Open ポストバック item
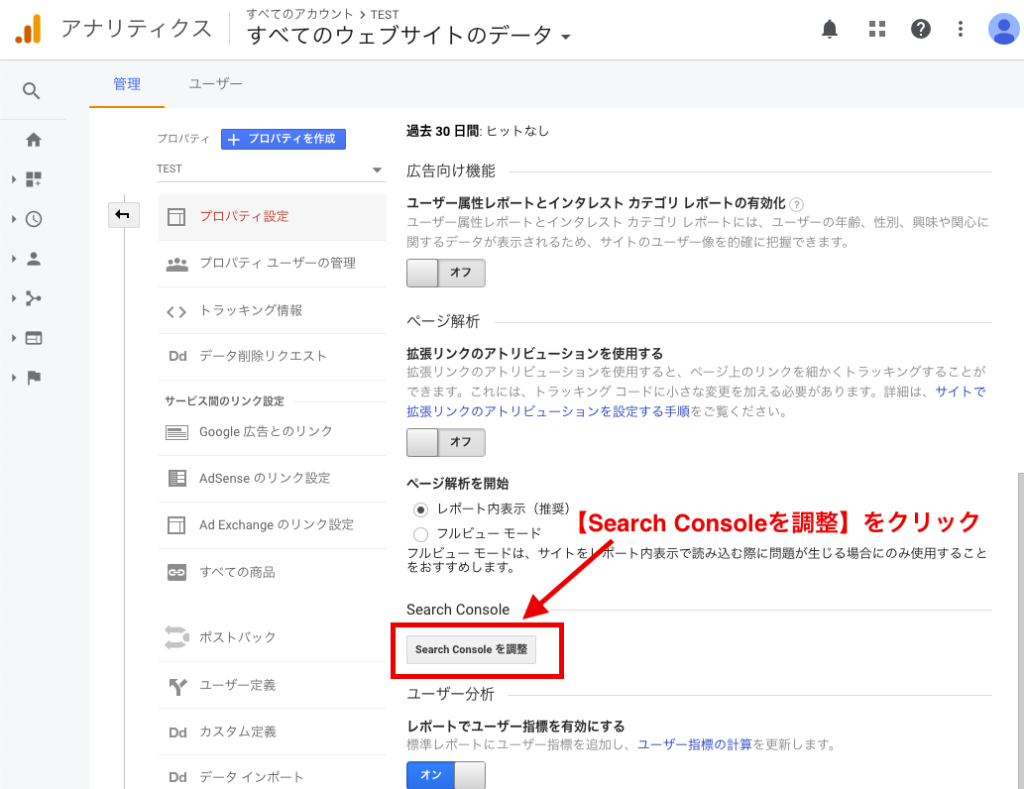 point(272,637)
